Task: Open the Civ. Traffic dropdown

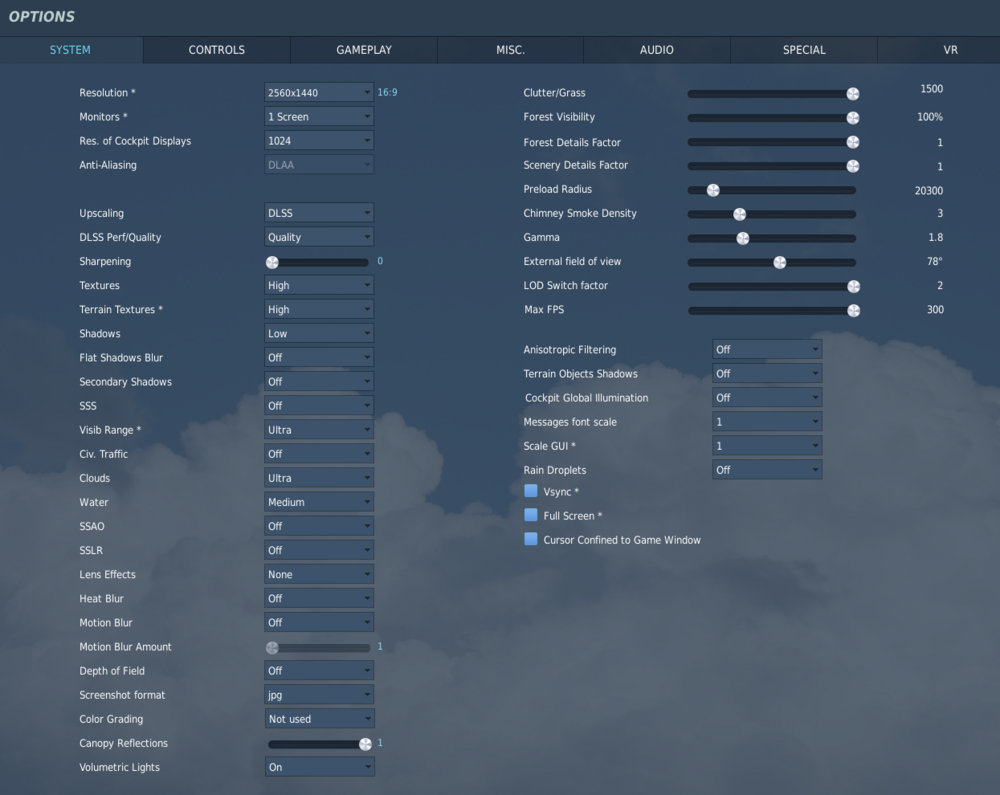Action: 319,454
